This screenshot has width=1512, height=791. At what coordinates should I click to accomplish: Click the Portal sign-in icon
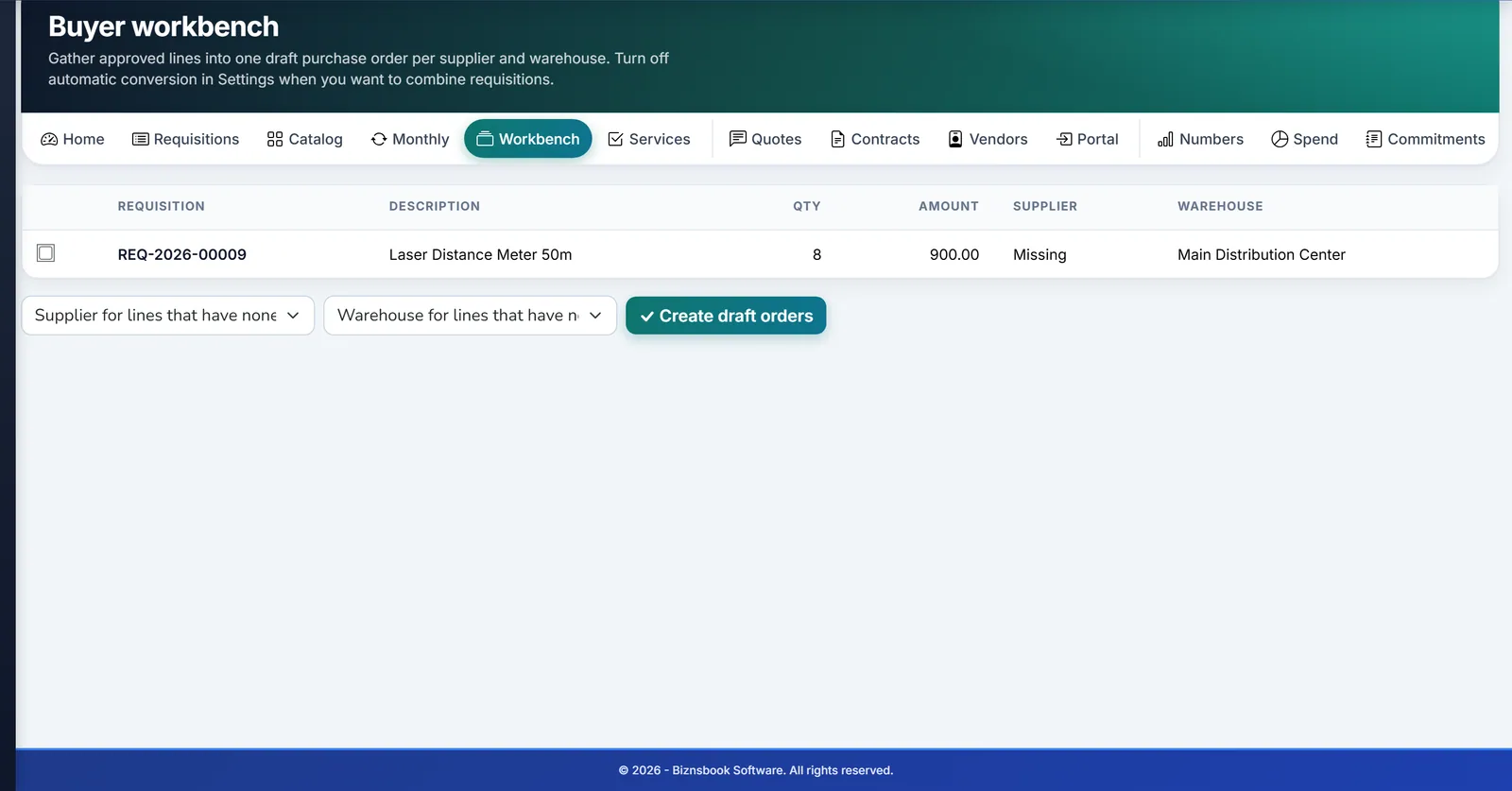pyautogui.click(x=1064, y=139)
